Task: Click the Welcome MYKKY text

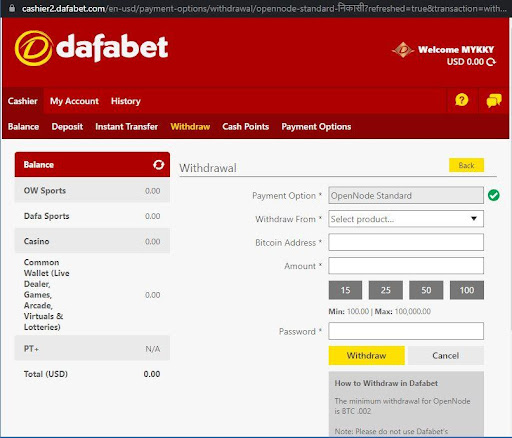Action: point(456,50)
